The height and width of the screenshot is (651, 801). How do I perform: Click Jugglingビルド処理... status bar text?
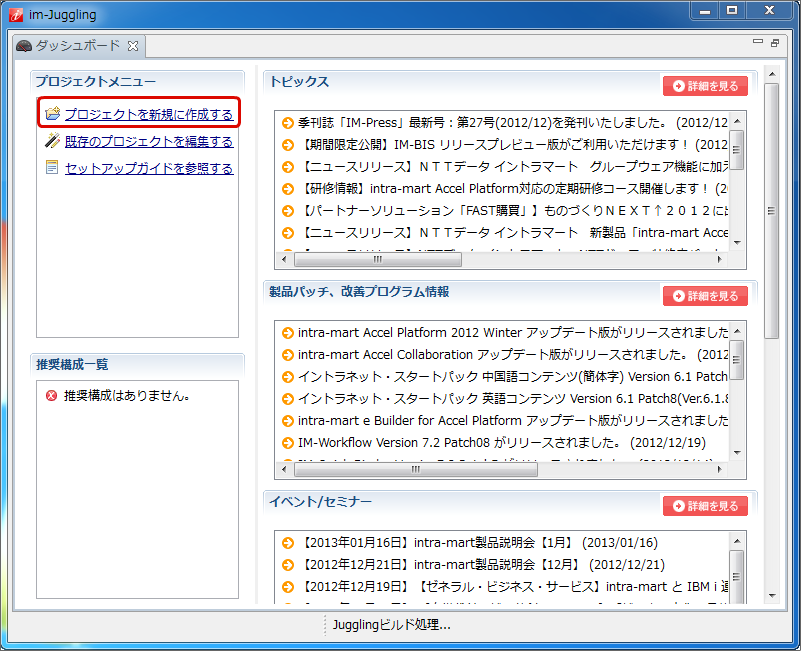click(391, 625)
